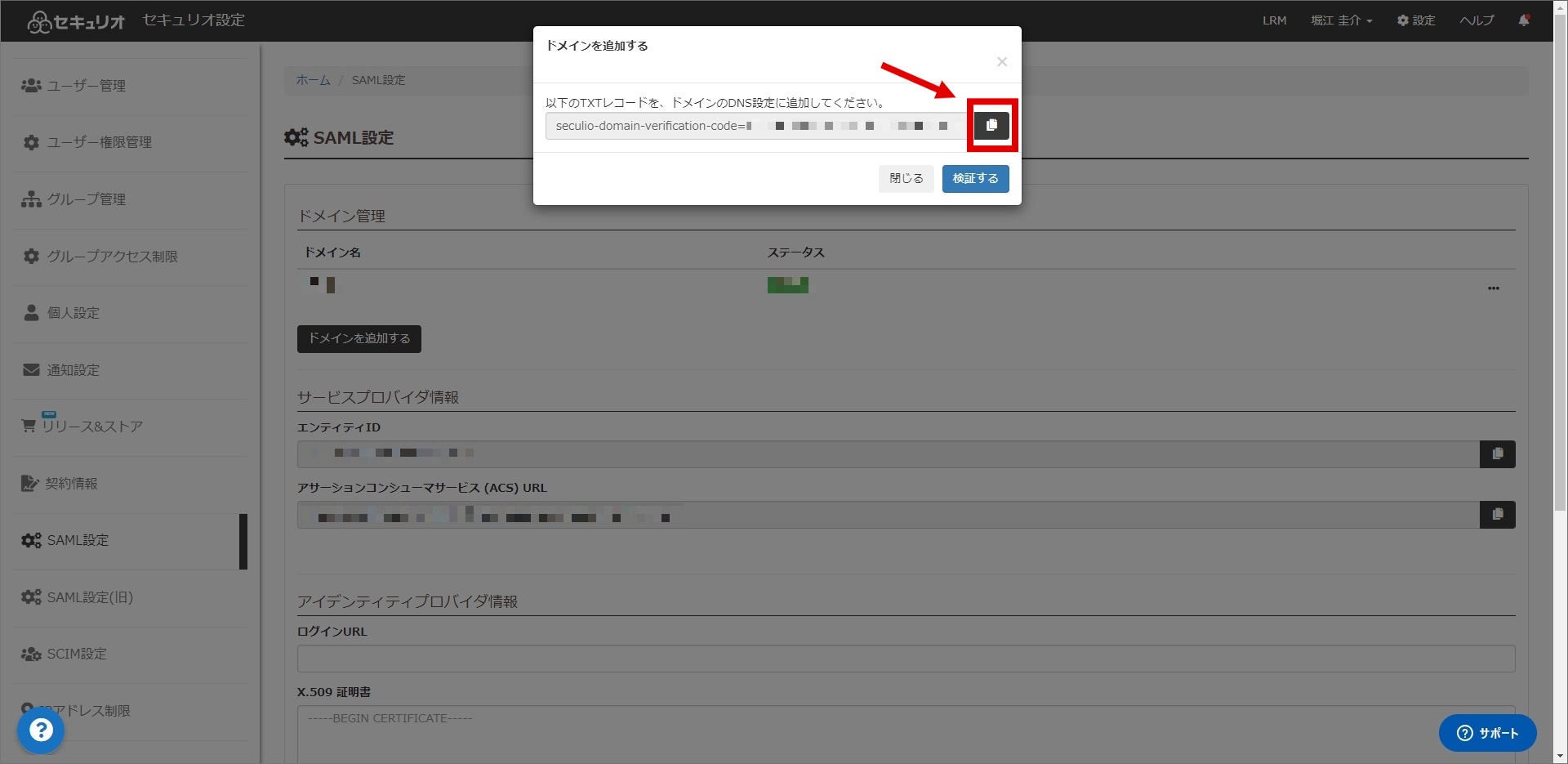Select the seculio-domain-verification-code text field
1568x764 pixels.
pyautogui.click(x=759, y=126)
